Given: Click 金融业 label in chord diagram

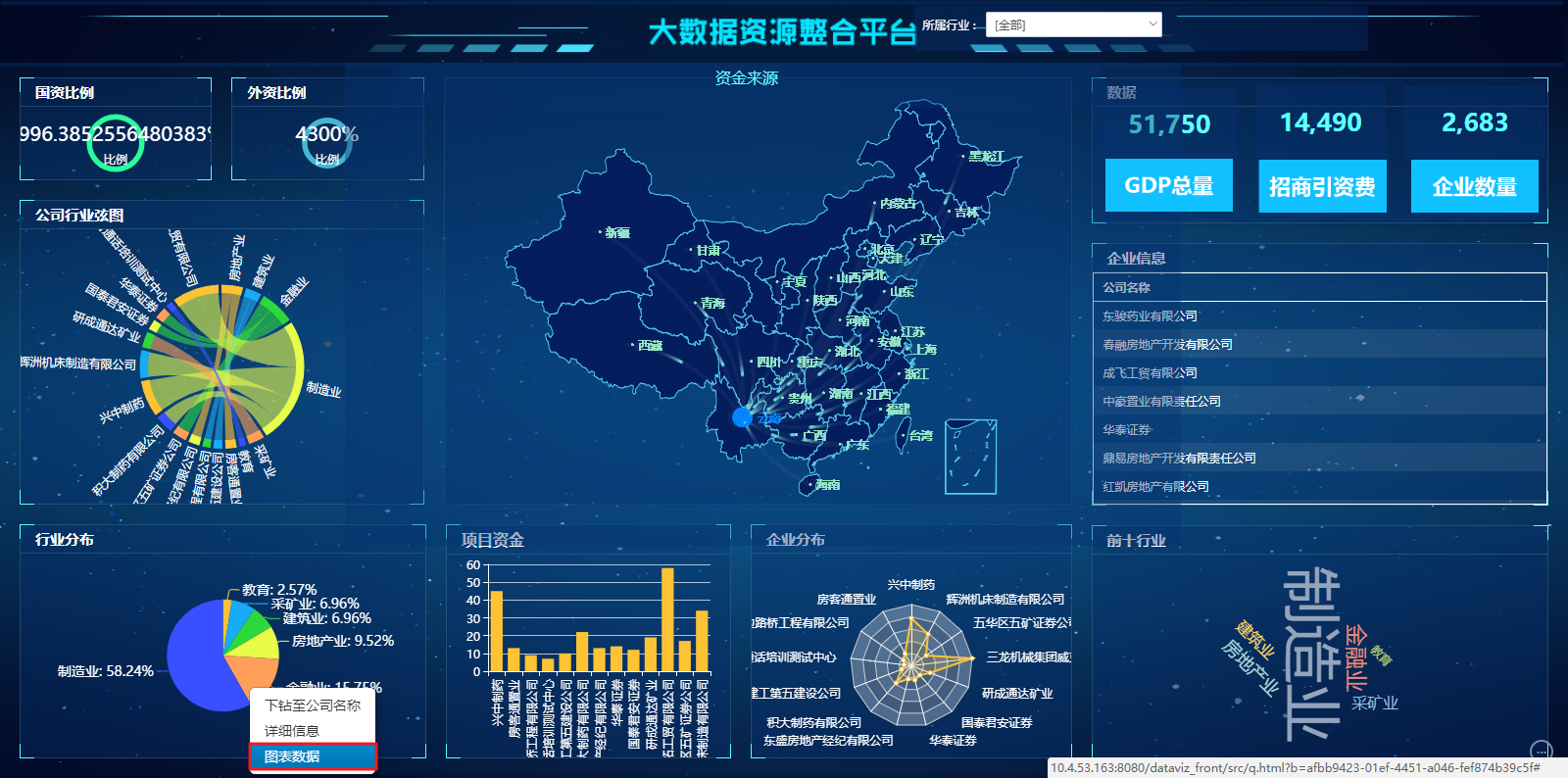Looking at the screenshot, I should tap(294, 291).
